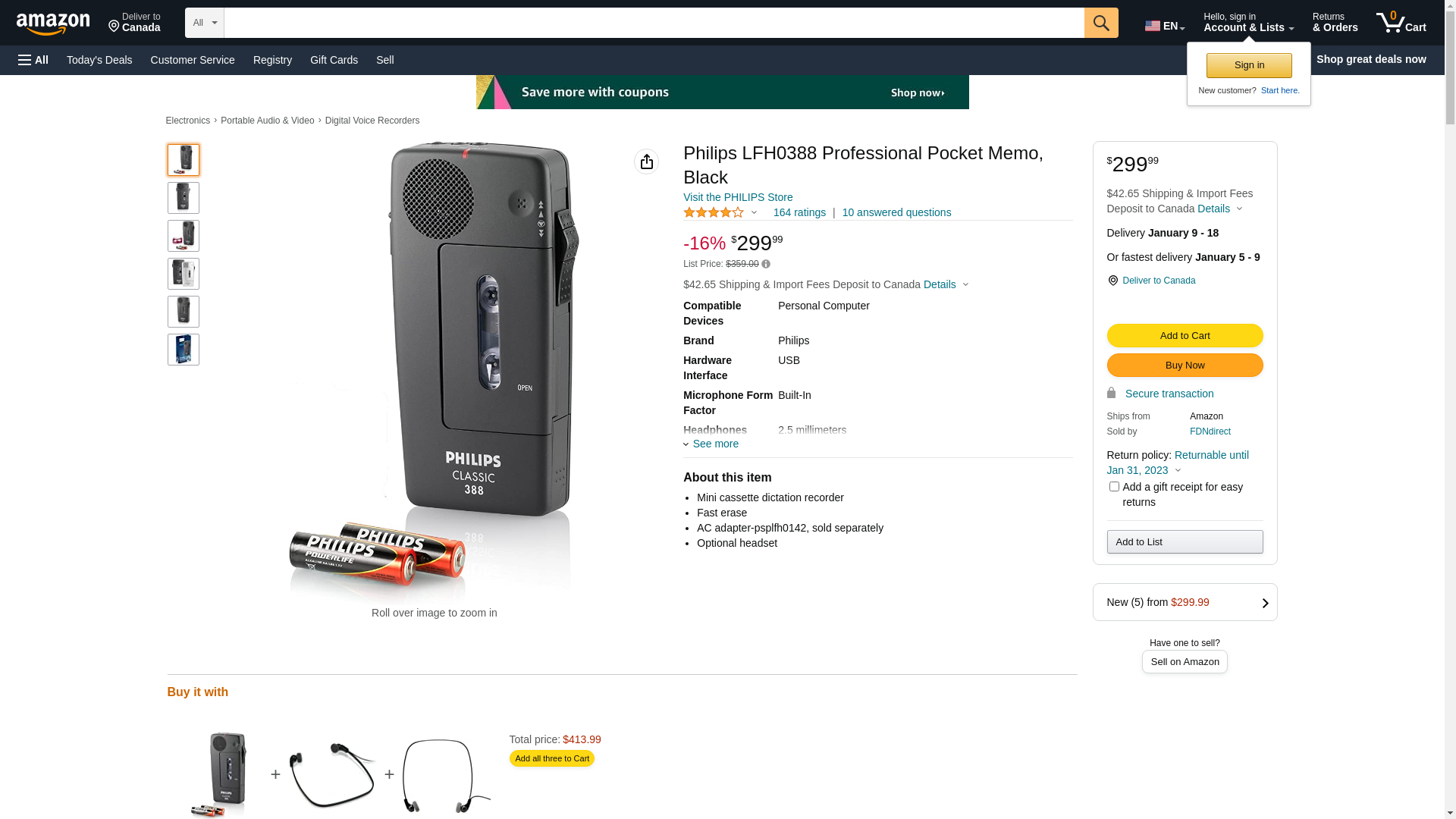The width and height of the screenshot is (1456, 819).
Task: Click the Add to Cart button
Action: click(x=1185, y=336)
